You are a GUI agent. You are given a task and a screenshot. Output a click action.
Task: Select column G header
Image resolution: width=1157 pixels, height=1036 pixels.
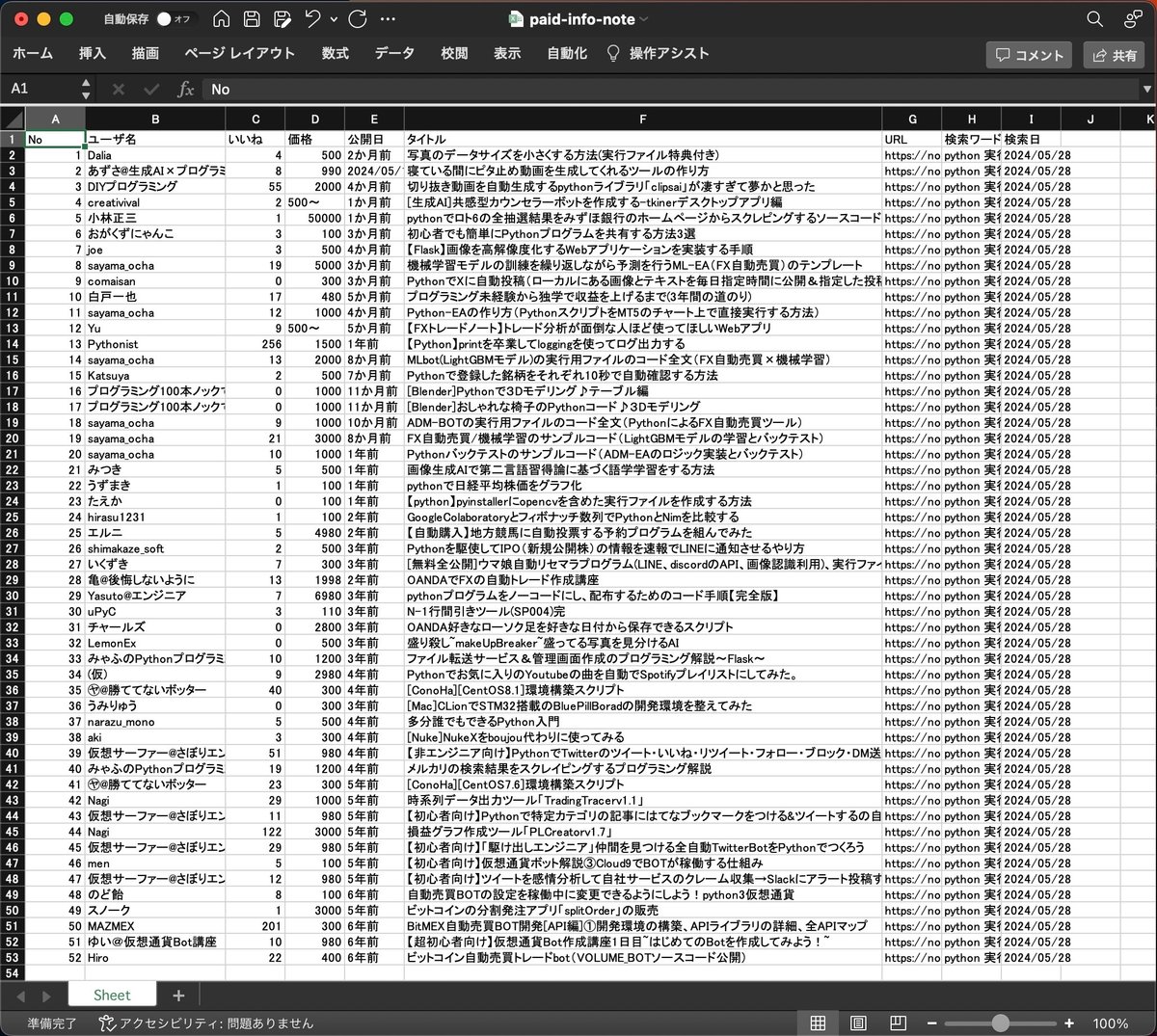tap(912, 120)
